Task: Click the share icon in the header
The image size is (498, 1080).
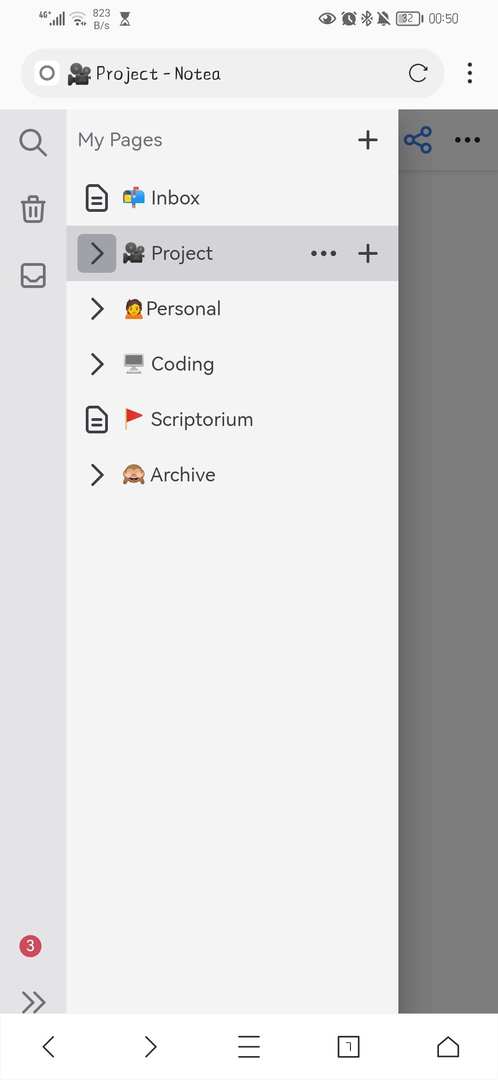Action: 417,140
